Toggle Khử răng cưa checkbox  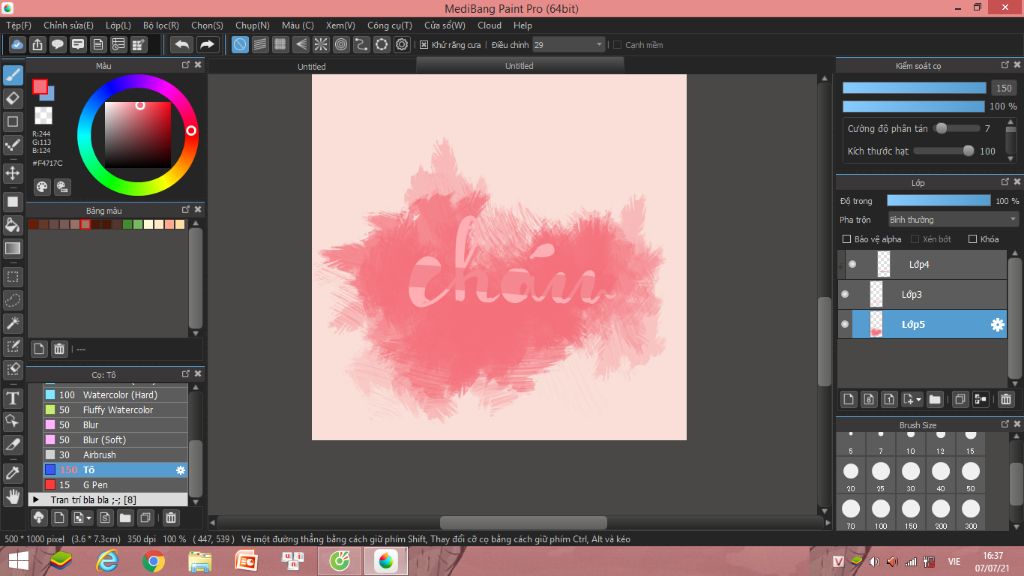tap(424, 45)
